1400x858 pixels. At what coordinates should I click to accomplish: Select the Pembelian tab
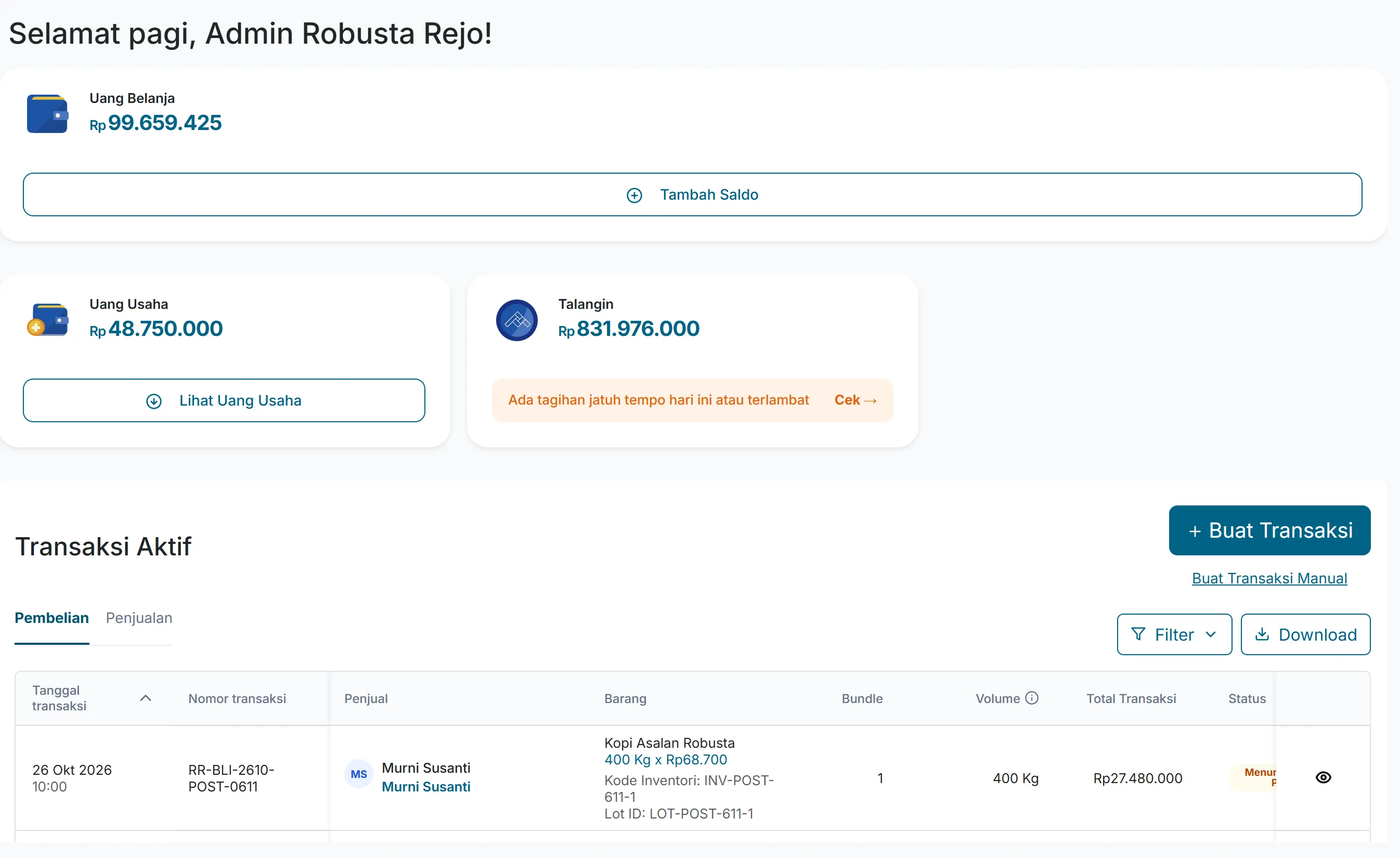(x=51, y=618)
